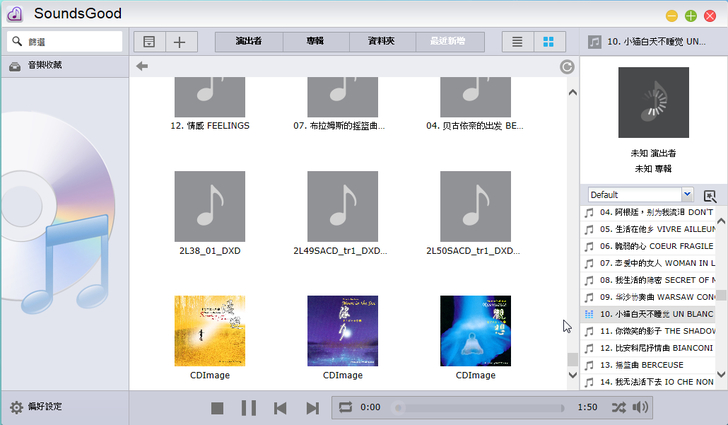
Task: Select playing track 10. UN BLANC
Action: [x=648, y=314]
